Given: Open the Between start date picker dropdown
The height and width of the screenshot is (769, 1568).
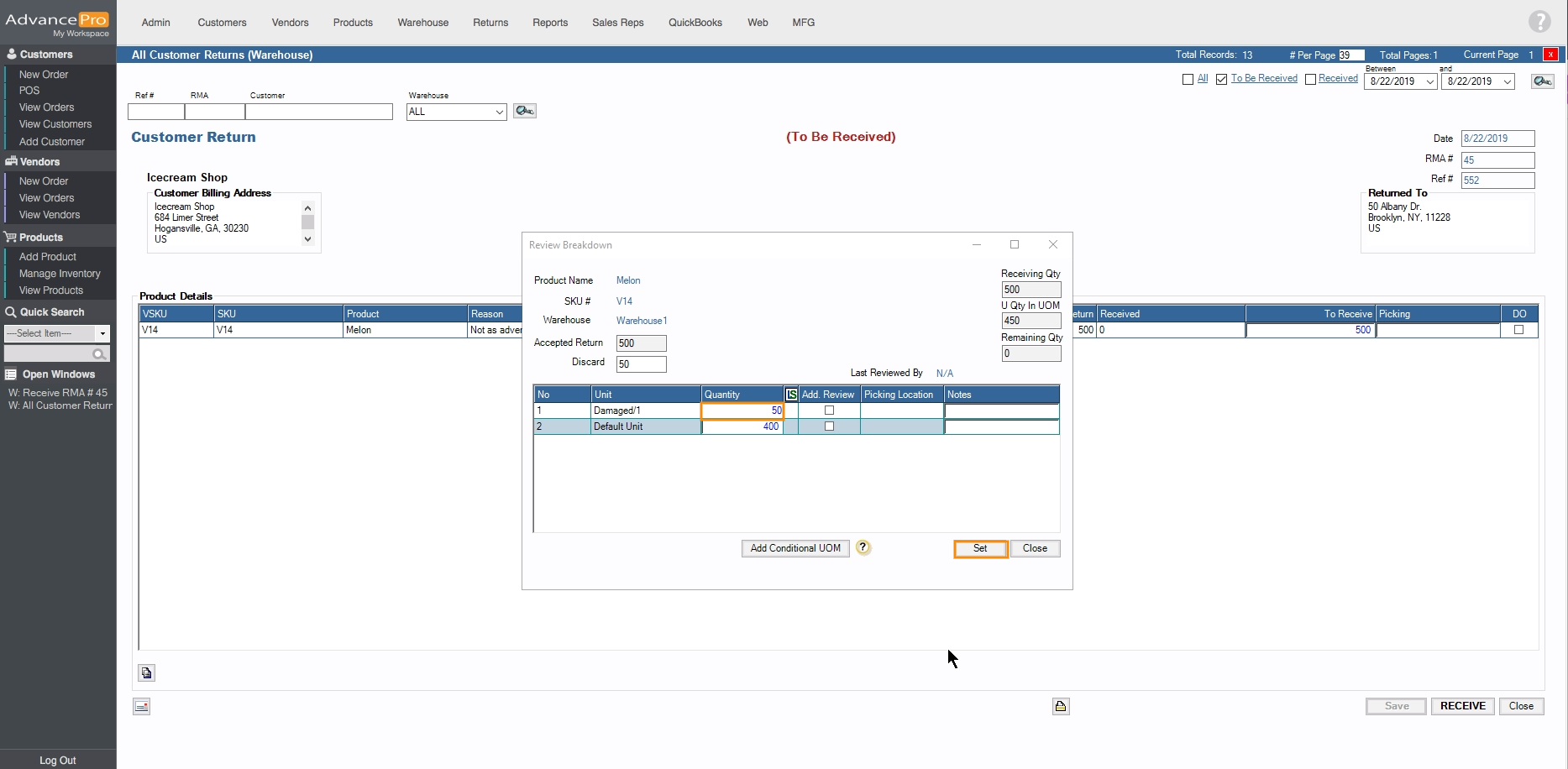Looking at the screenshot, I should tap(1429, 81).
